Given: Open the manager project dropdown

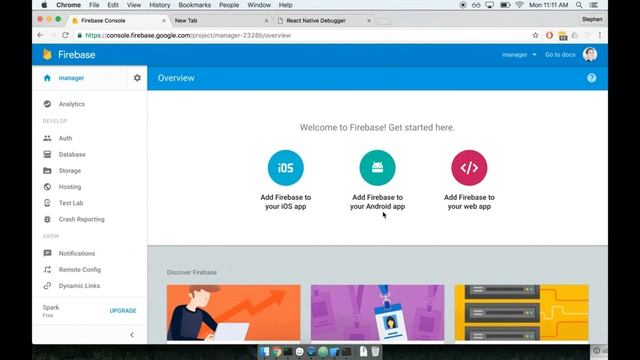Looking at the screenshot, I should point(519,55).
